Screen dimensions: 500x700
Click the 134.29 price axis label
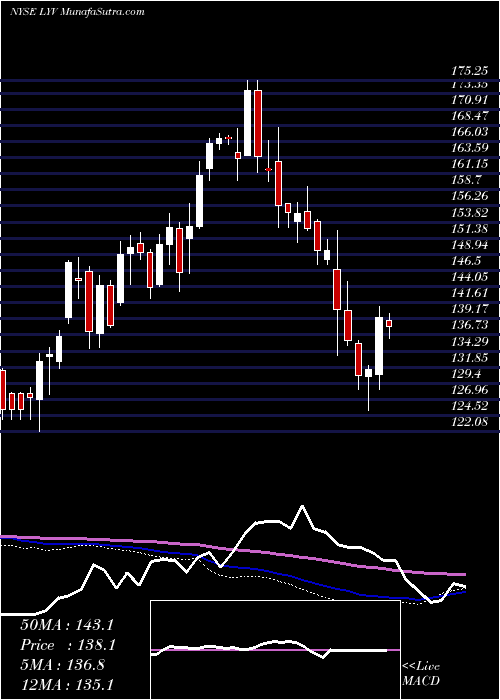pos(469,342)
